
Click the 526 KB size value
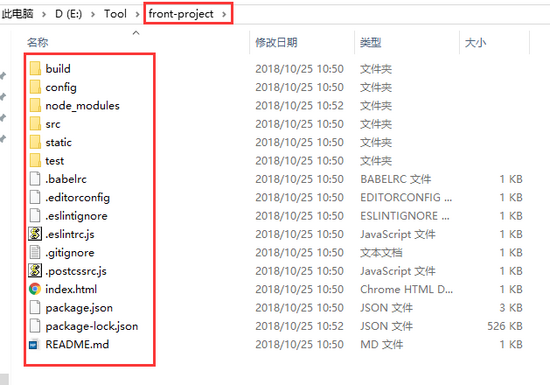tap(505, 326)
